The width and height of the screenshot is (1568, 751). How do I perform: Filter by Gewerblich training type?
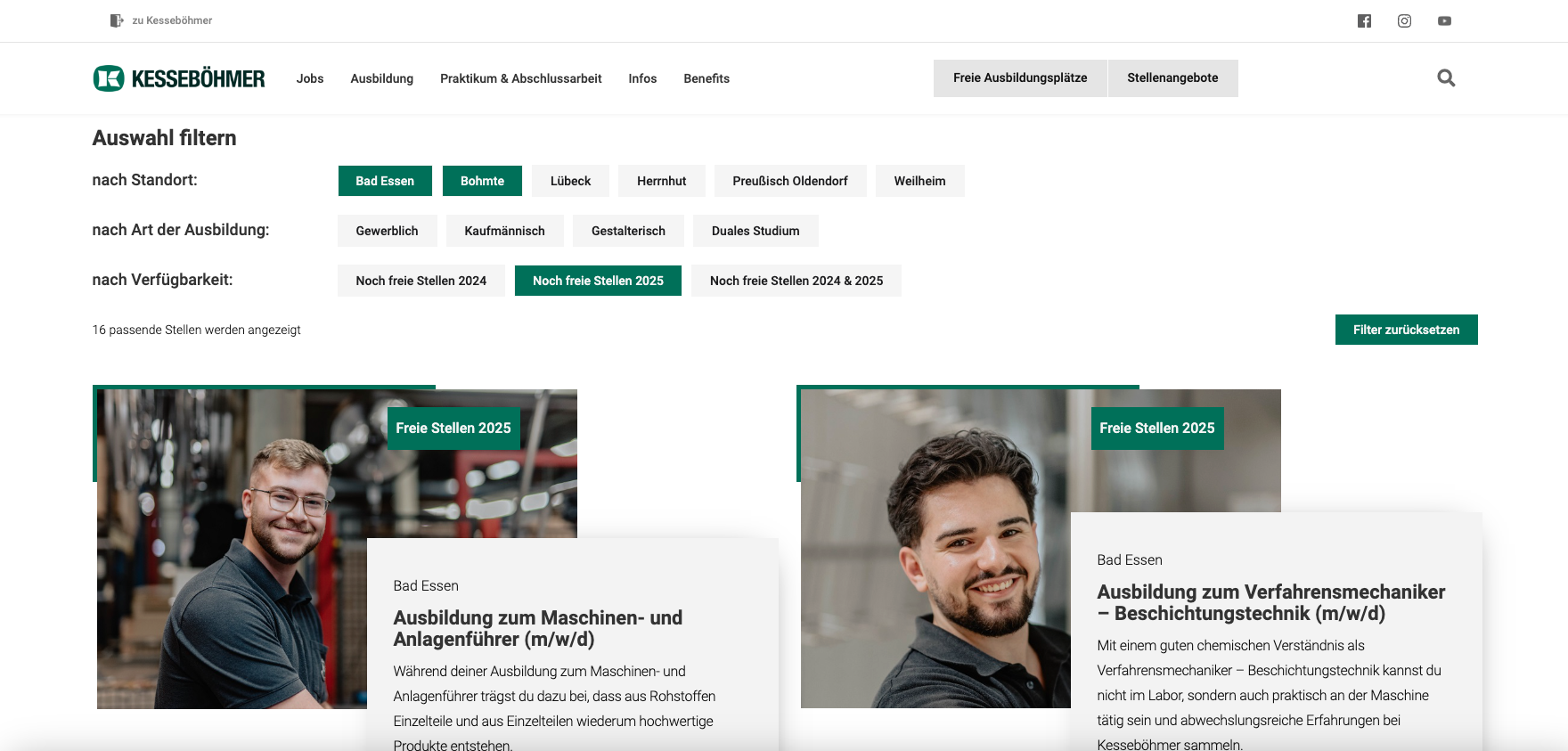387,231
